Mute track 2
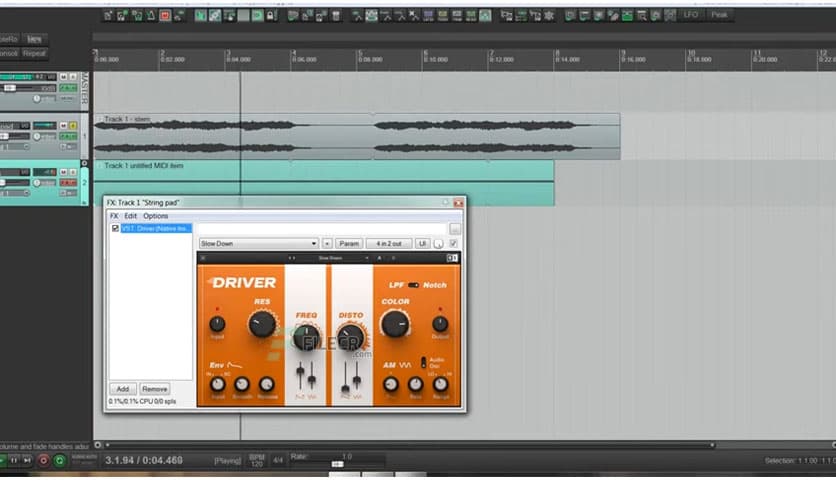Viewport: 836px width, 484px height. (x=63, y=172)
